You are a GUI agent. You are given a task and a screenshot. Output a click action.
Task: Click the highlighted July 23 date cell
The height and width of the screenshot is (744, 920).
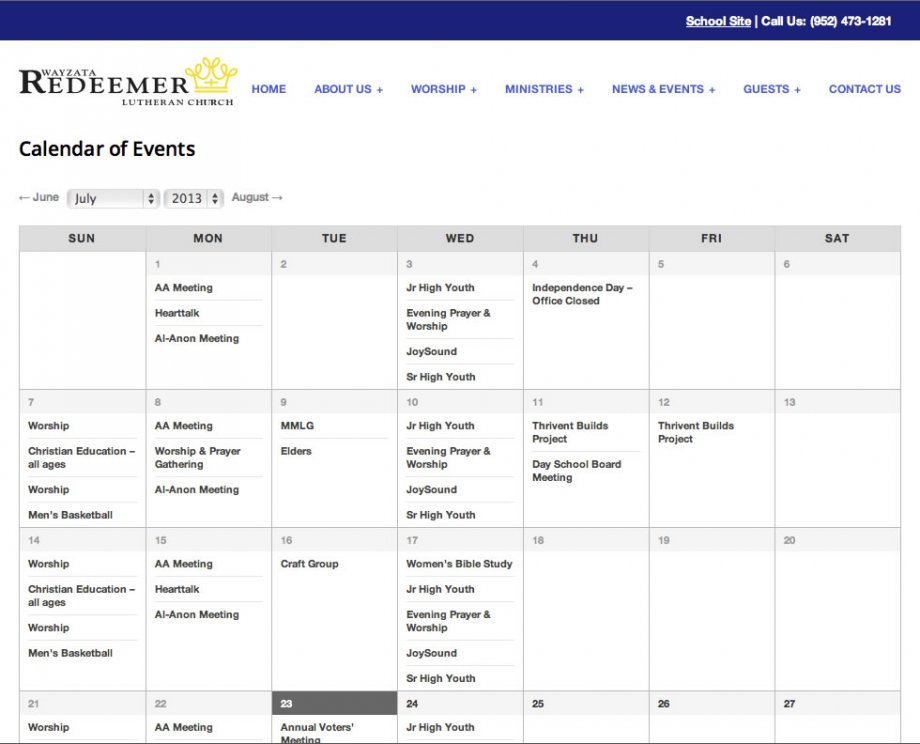(334, 703)
